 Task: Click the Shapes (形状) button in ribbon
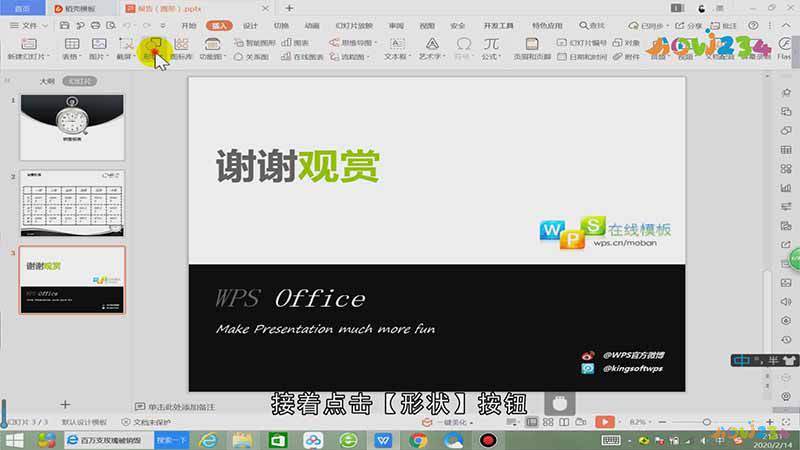pyautogui.click(x=152, y=48)
